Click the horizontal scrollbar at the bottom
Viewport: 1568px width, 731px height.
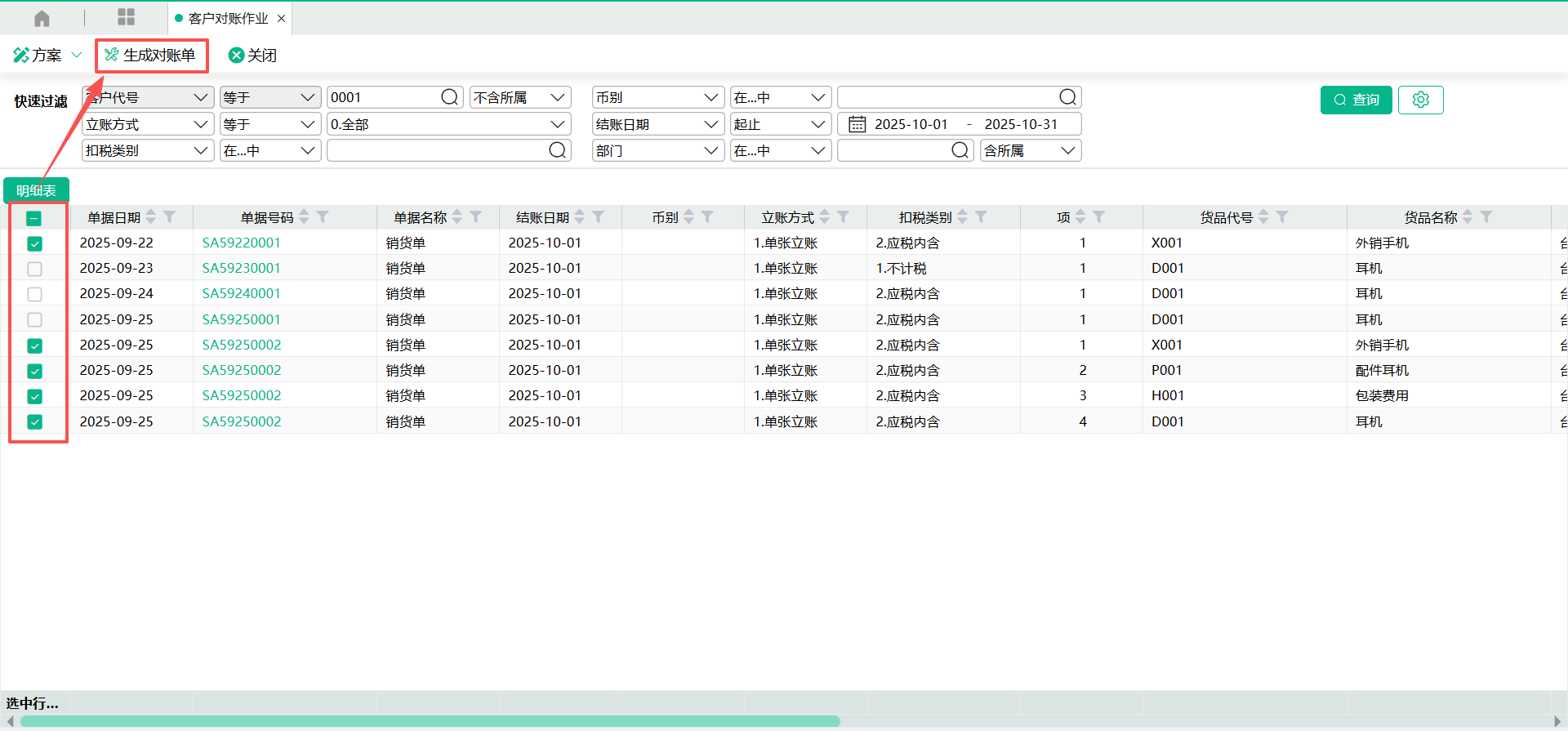tap(430, 721)
